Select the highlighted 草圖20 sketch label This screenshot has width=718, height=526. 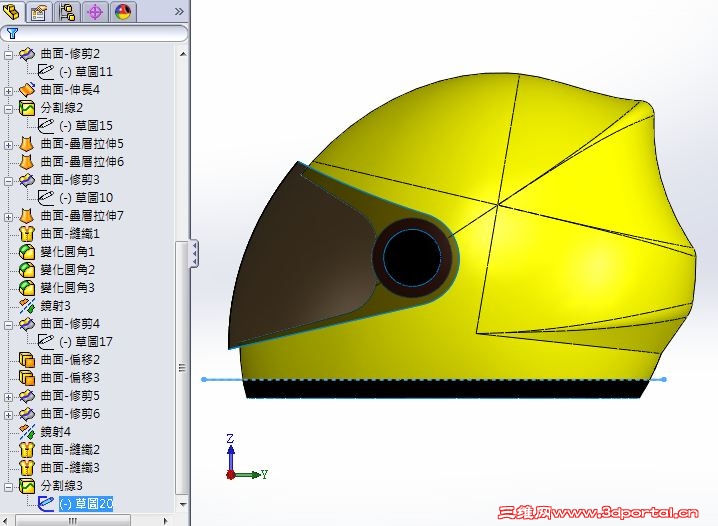(86, 504)
